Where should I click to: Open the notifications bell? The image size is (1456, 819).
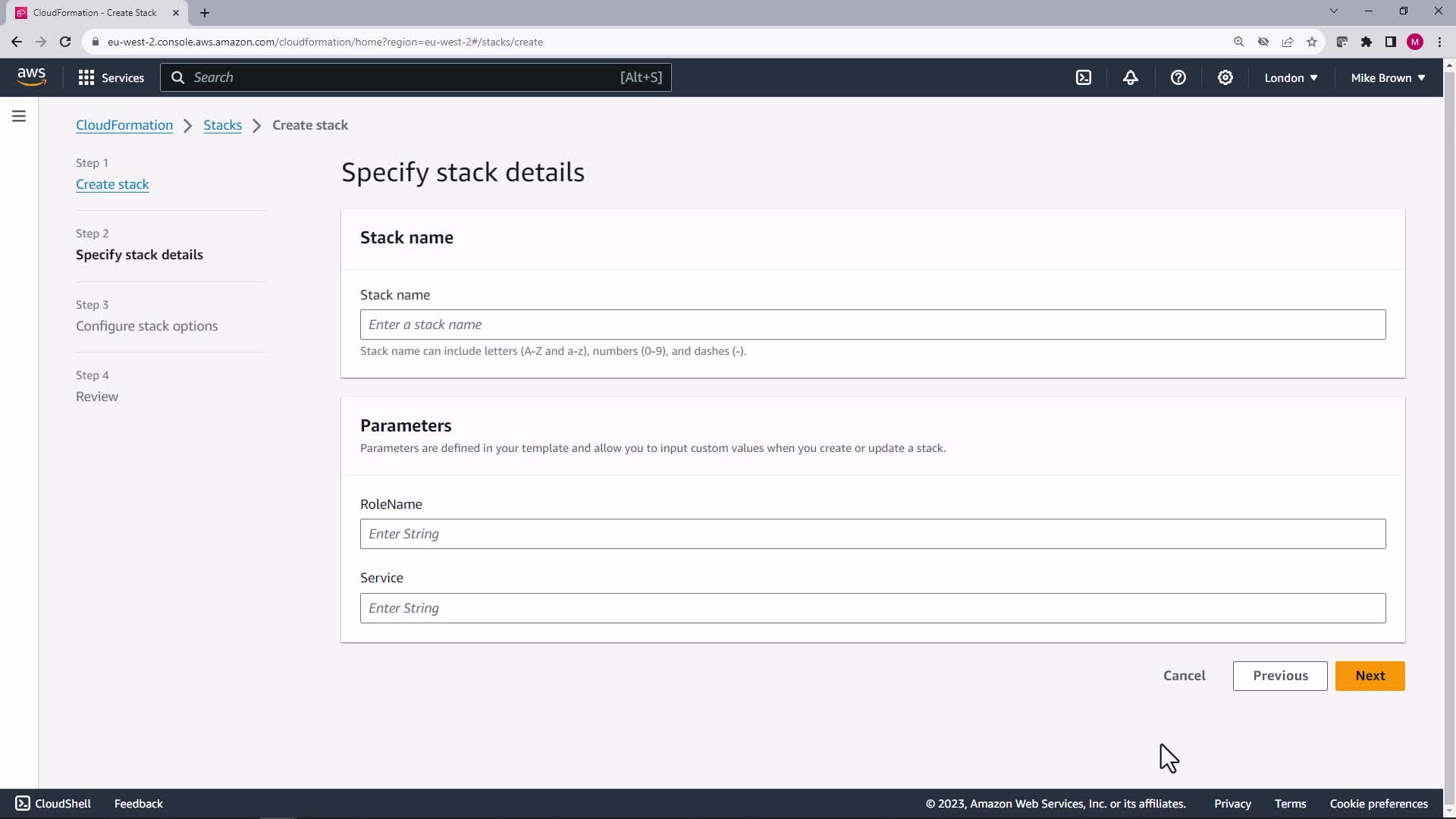click(1131, 77)
